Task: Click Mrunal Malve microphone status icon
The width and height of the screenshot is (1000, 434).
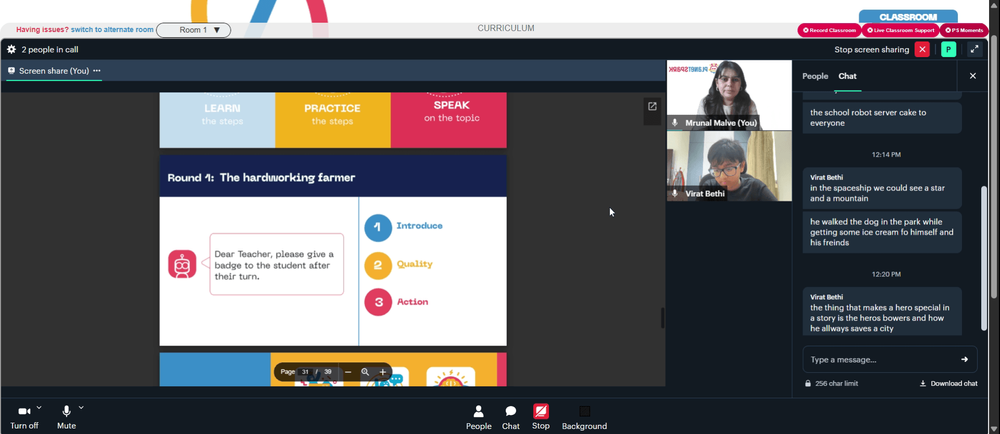Action: click(x=675, y=122)
